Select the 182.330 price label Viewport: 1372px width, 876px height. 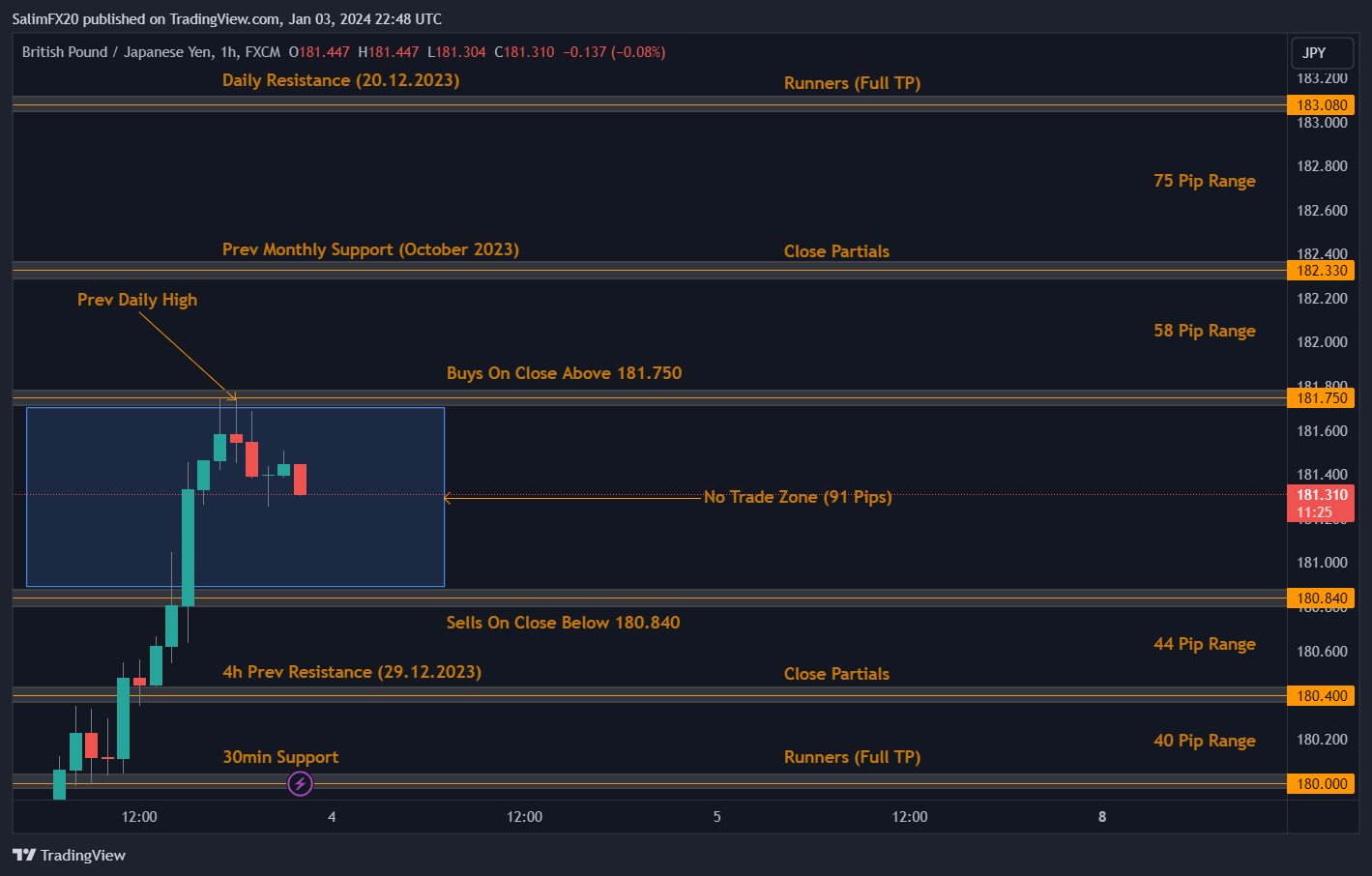tap(1321, 271)
